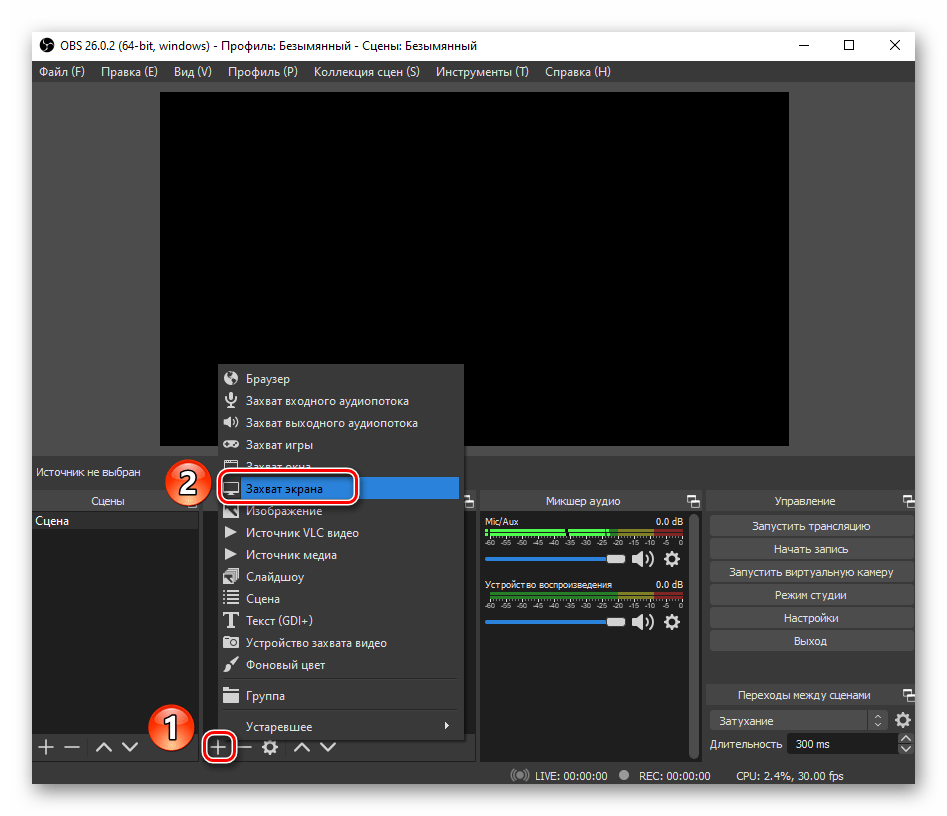Click the Источник не выбран label
The width and height of the screenshot is (947, 816).
[88, 472]
